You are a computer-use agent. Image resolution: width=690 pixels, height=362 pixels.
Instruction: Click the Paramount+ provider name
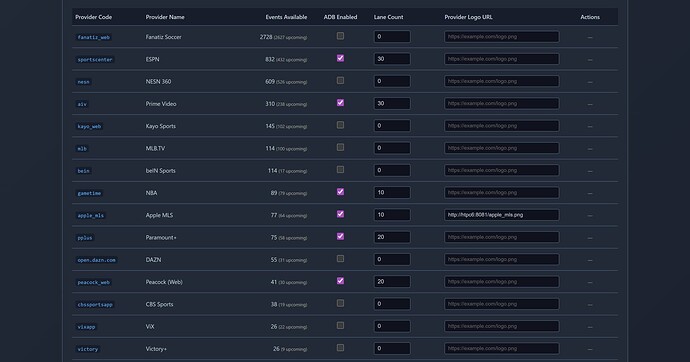(161, 238)
